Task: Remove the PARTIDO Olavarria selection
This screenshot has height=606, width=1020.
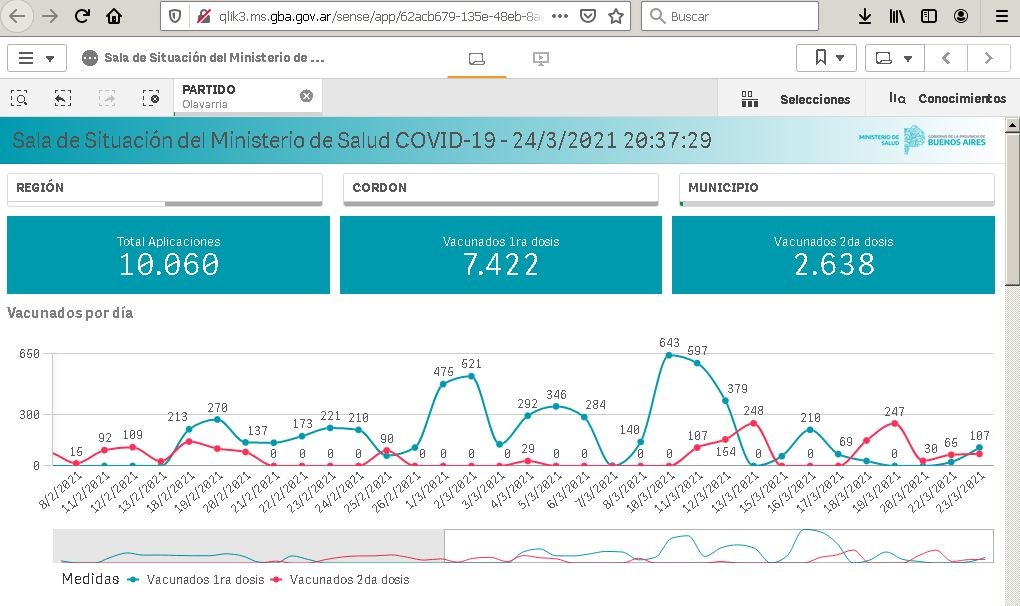Action: click(x=306, y=96)
